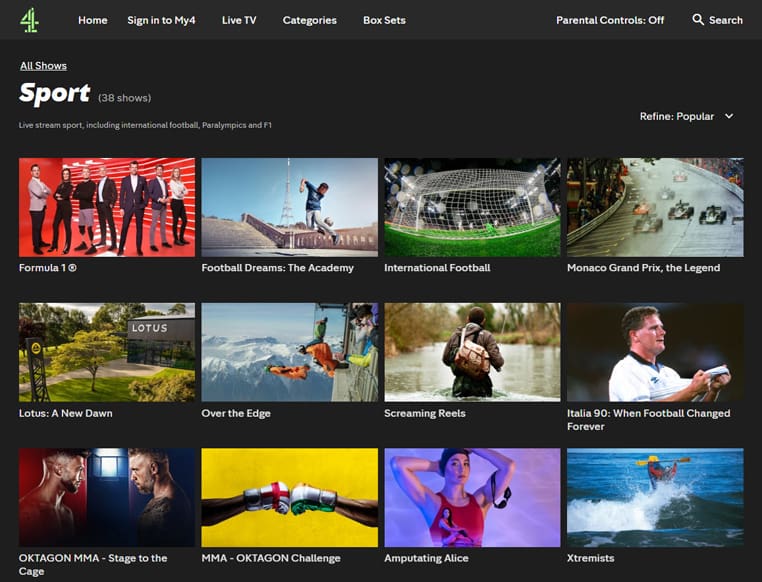The height and width of the screenshot is (582, 762).
Task: Click the Screaming Reels title
Action: click(x=425, y=413)
